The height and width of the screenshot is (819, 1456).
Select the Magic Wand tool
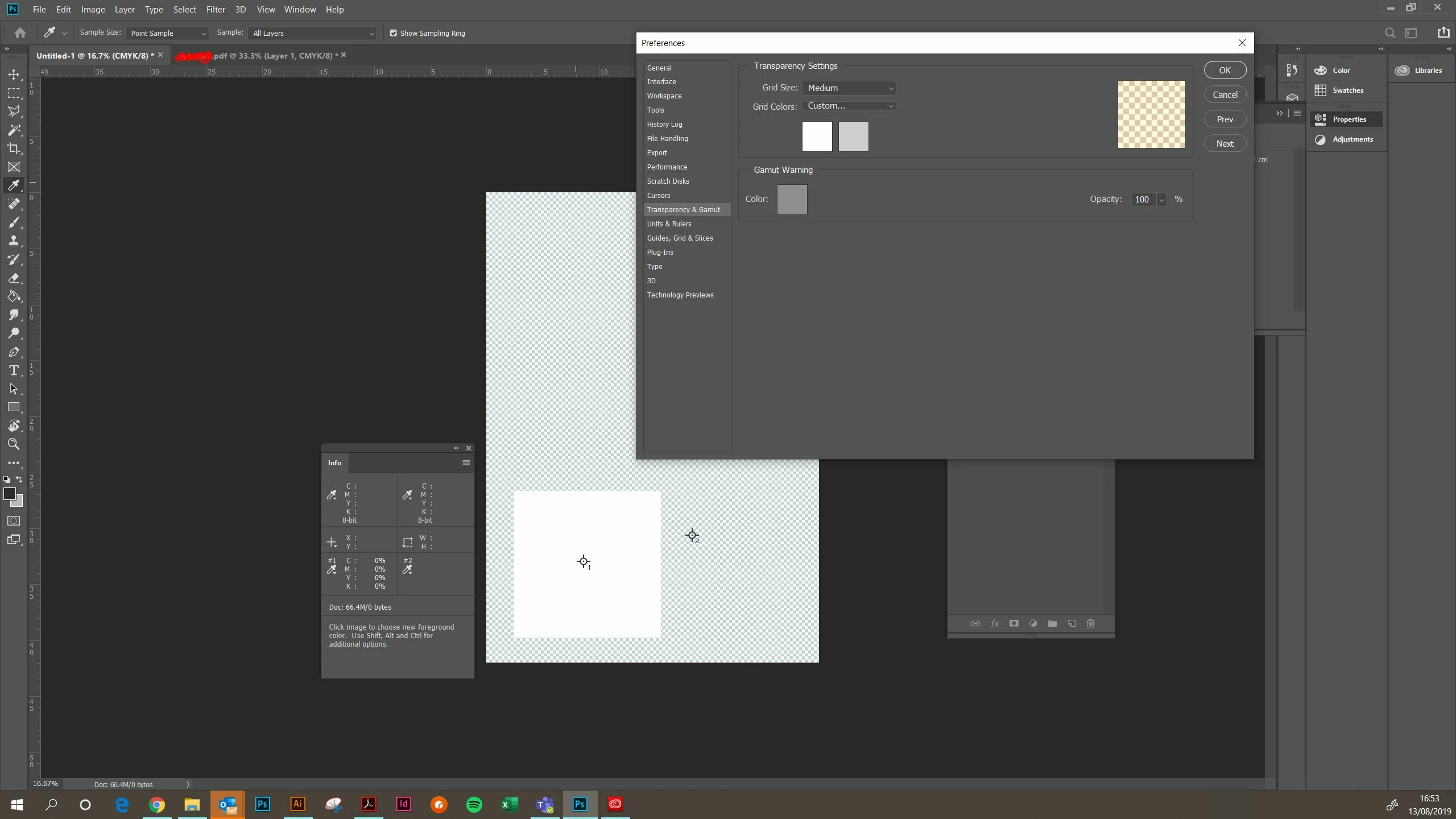click(14, 130)
